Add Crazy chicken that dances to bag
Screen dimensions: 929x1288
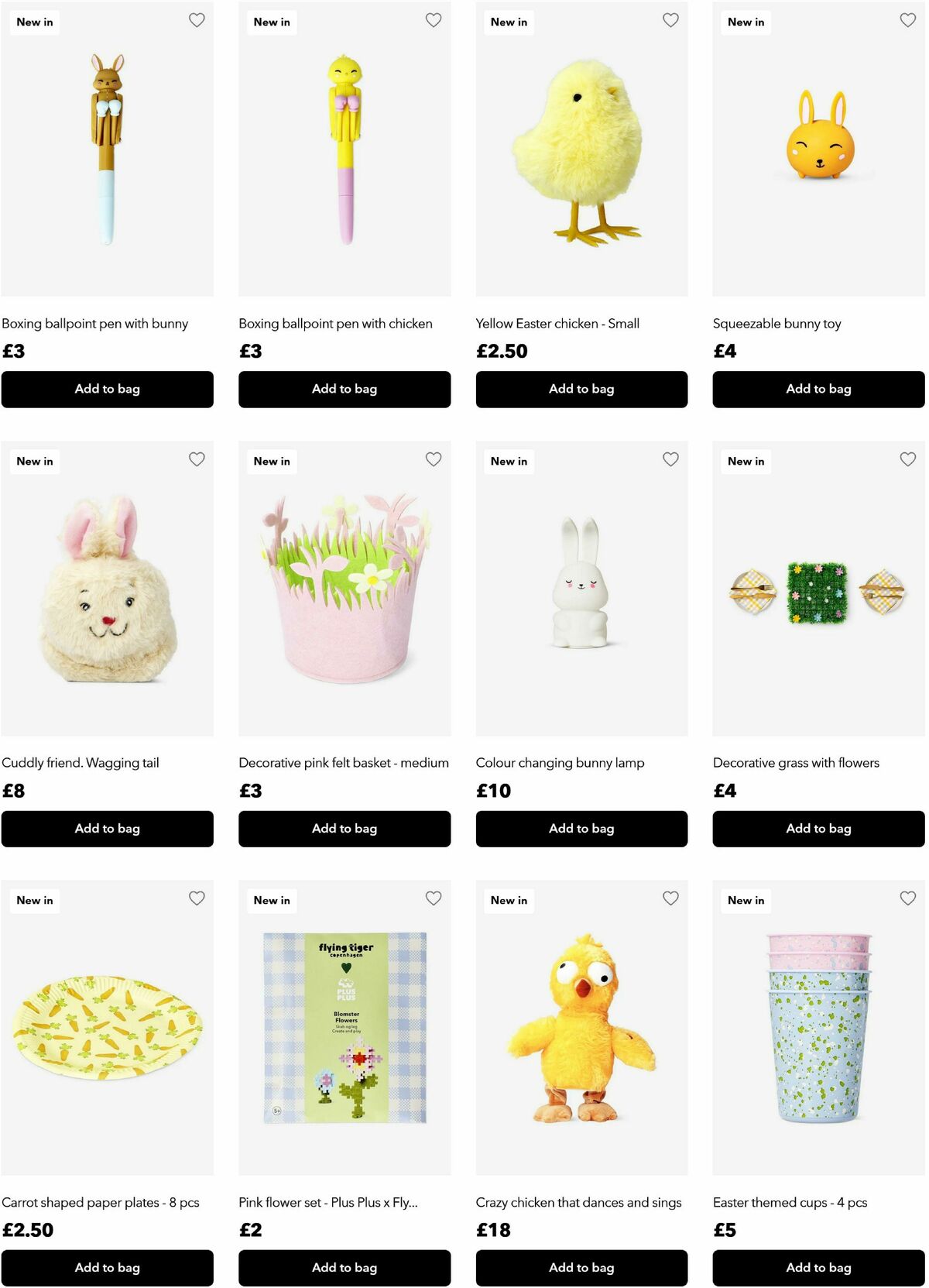[x=581, y=1268]
